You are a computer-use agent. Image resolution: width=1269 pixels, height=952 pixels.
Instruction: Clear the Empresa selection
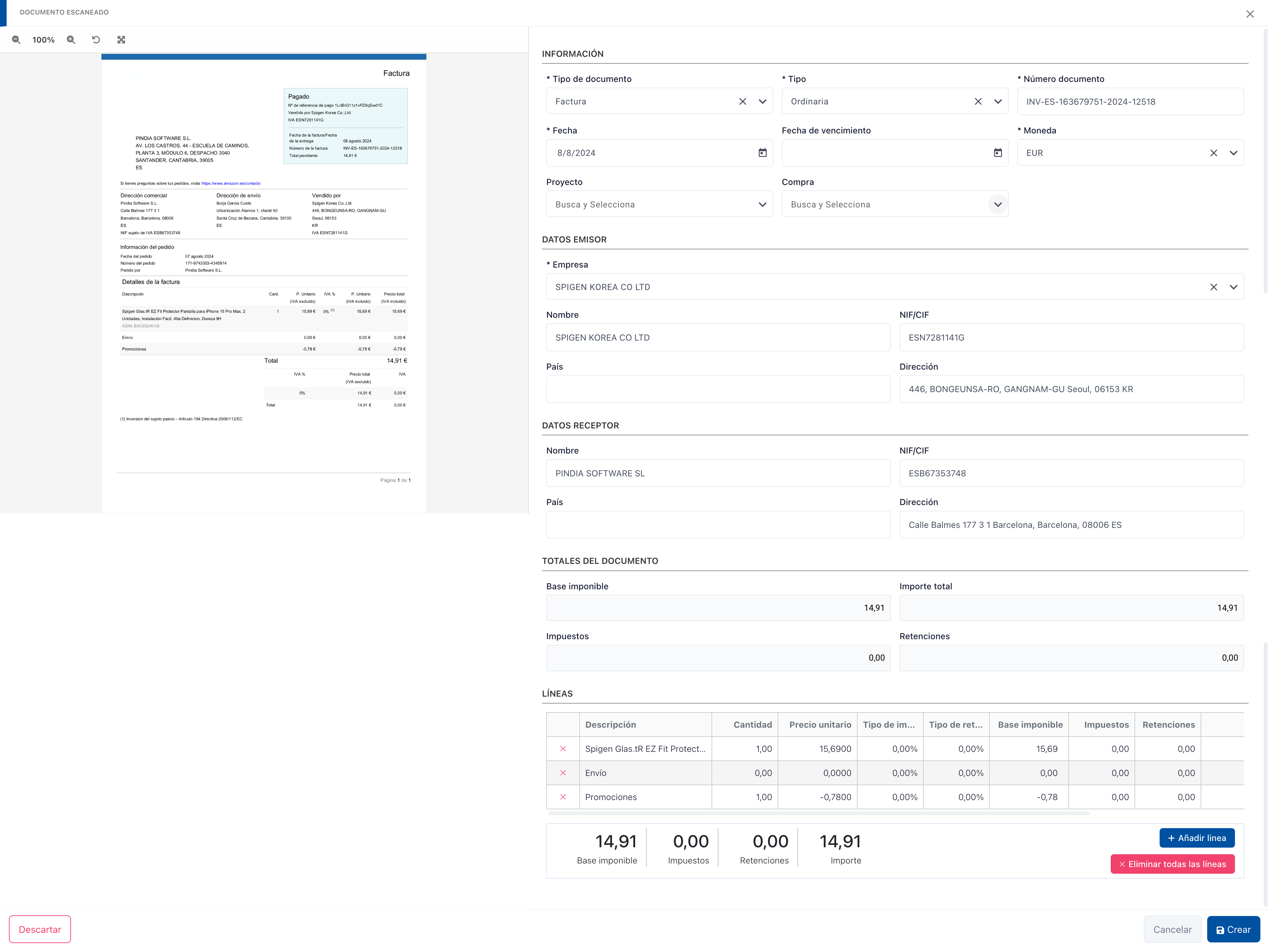point(1213,287)
